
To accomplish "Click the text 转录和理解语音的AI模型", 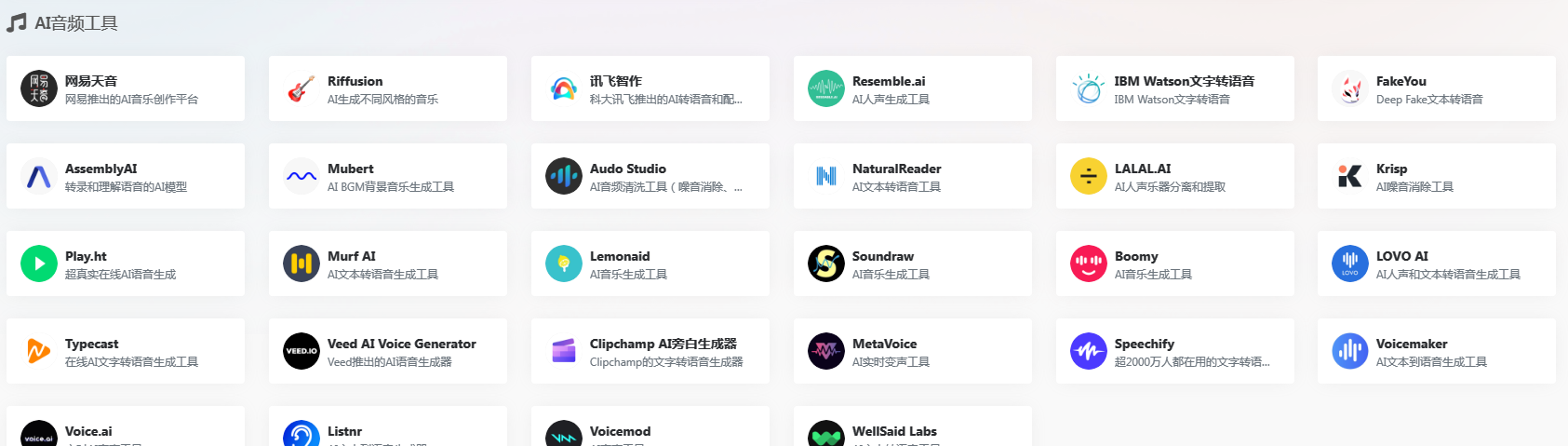I will pos(126,186).
